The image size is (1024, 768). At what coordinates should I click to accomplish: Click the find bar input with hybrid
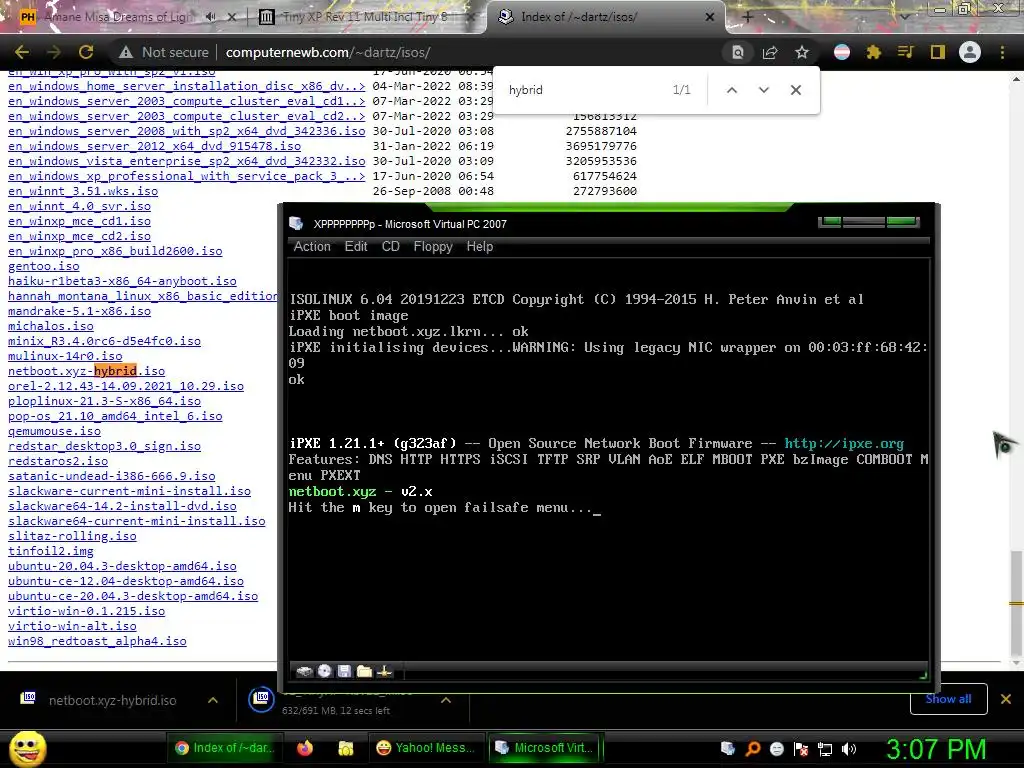pos(581,90)
